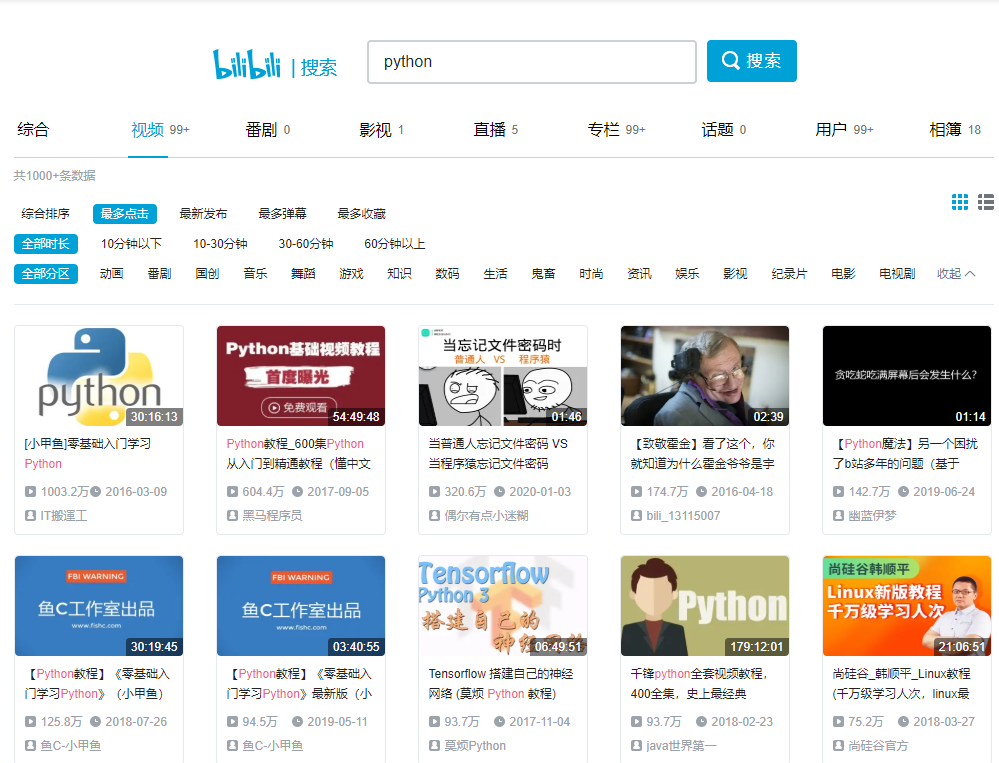999x763 pixels.
Task: Open the 话题 tab
Action: 723,130
